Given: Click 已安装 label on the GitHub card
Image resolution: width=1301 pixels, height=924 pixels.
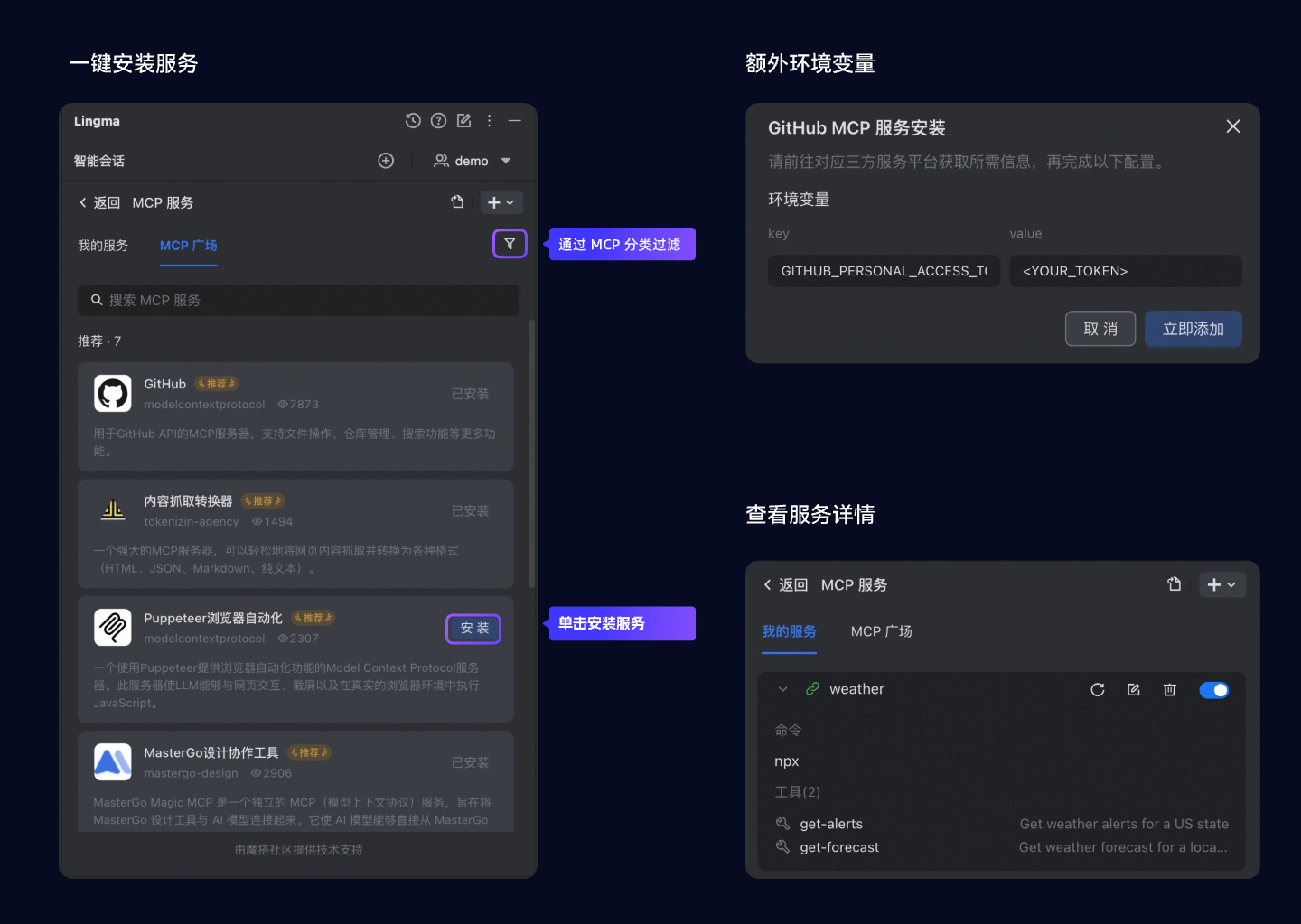Looking at the screenshot, I should coord(470,394).
